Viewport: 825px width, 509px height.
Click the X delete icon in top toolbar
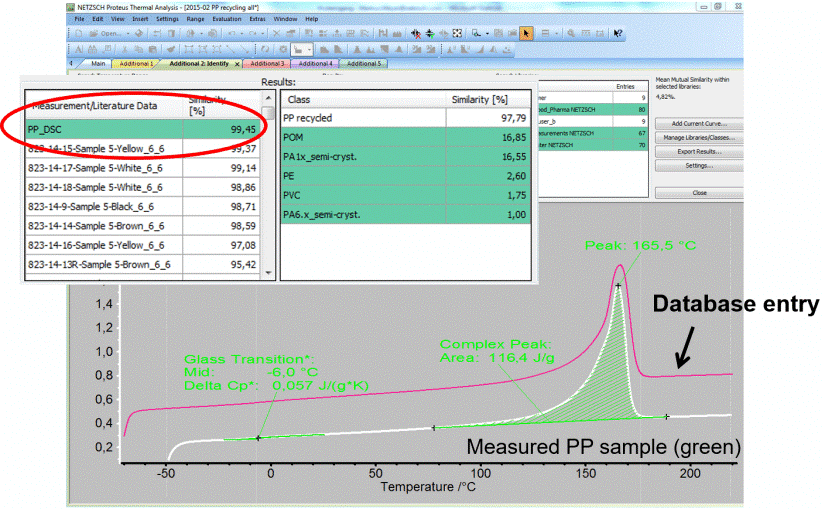tap(276, 33)
